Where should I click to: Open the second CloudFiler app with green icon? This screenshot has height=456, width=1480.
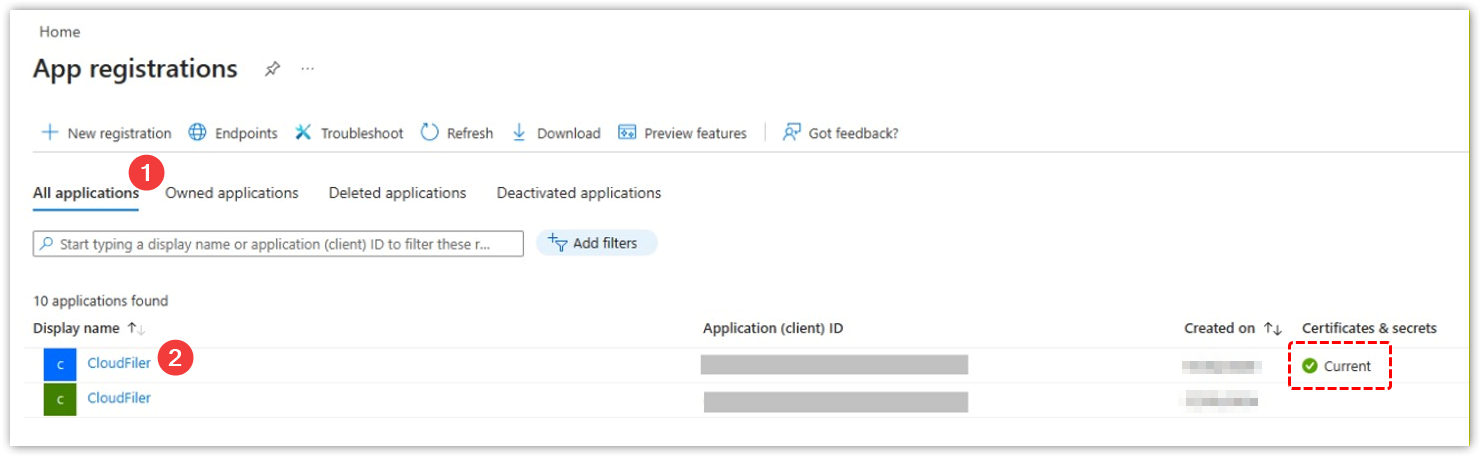pos(119,398)
